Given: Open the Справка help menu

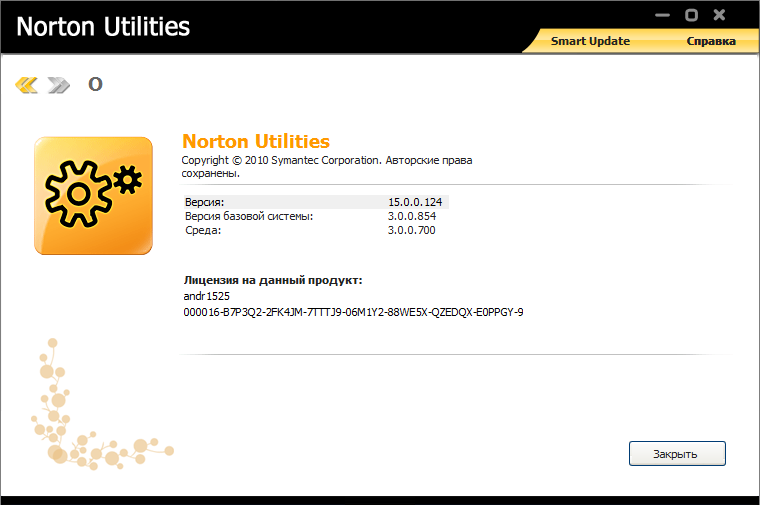Looking at the screenshot, I should coord(710,41).
